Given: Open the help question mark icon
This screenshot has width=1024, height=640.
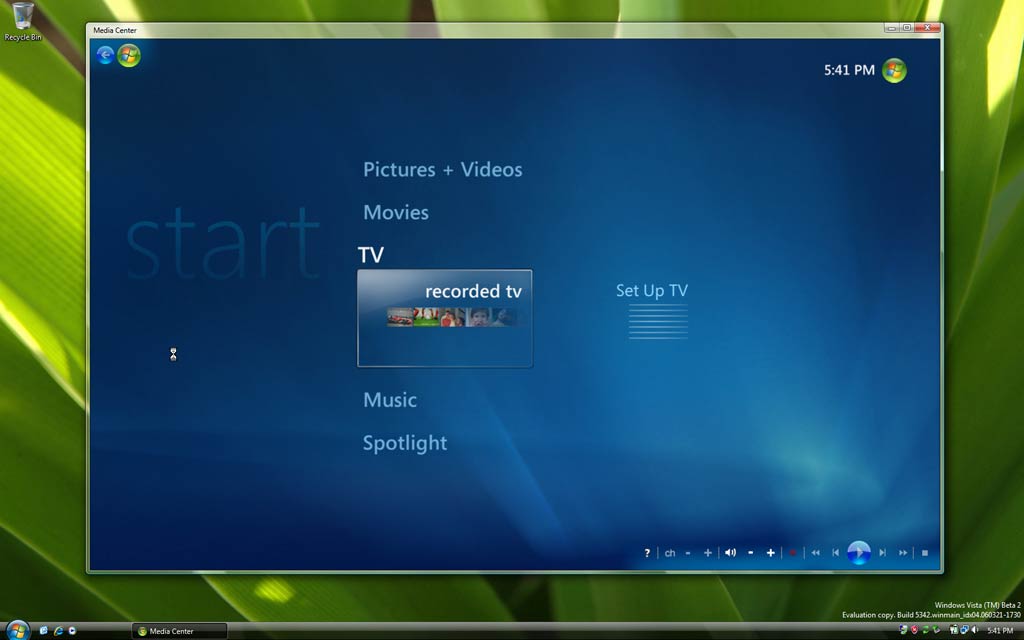Looking at the screenshot, I should click(x=647, y=553).
